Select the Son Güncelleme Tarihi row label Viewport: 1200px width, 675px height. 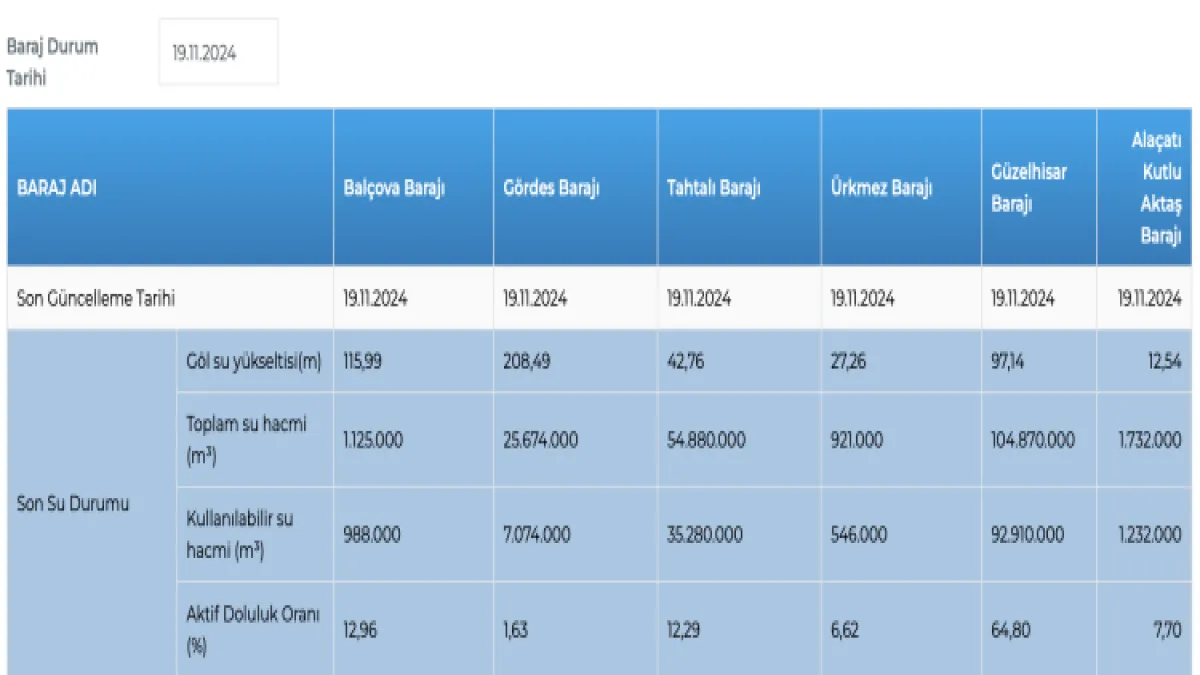(x=97, y=299)
